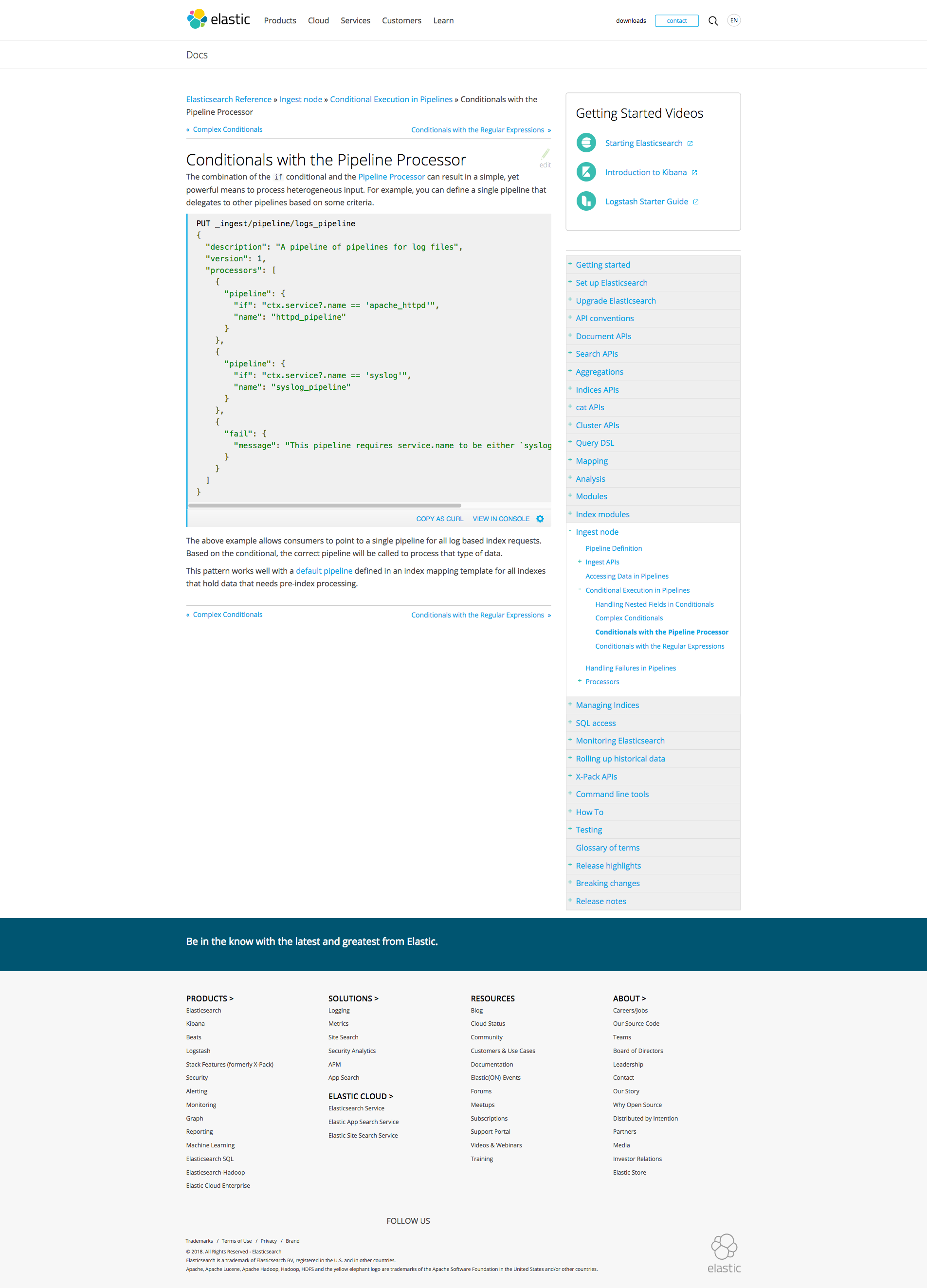The image size is (927, 1288).
Task: Expand the Query DSL section
Action: pos(570,442)
